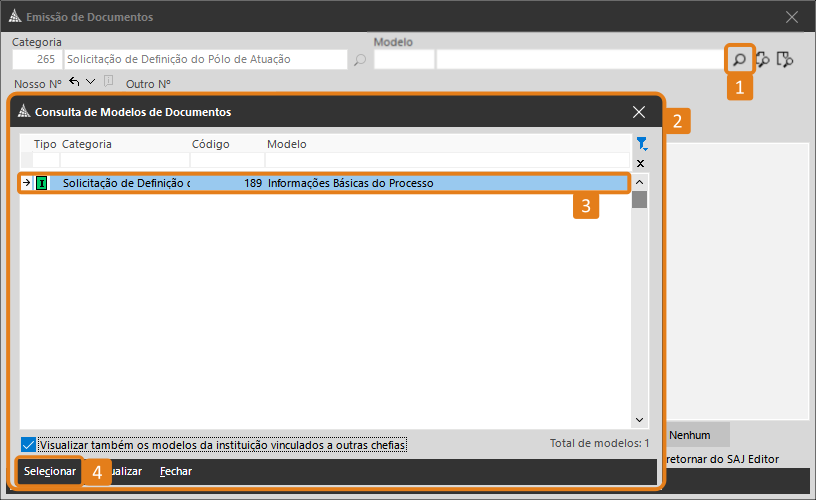816x500 pixels.
Task: Select the Informações Básicas do Processo row
Action: click(x=350, y=183)
